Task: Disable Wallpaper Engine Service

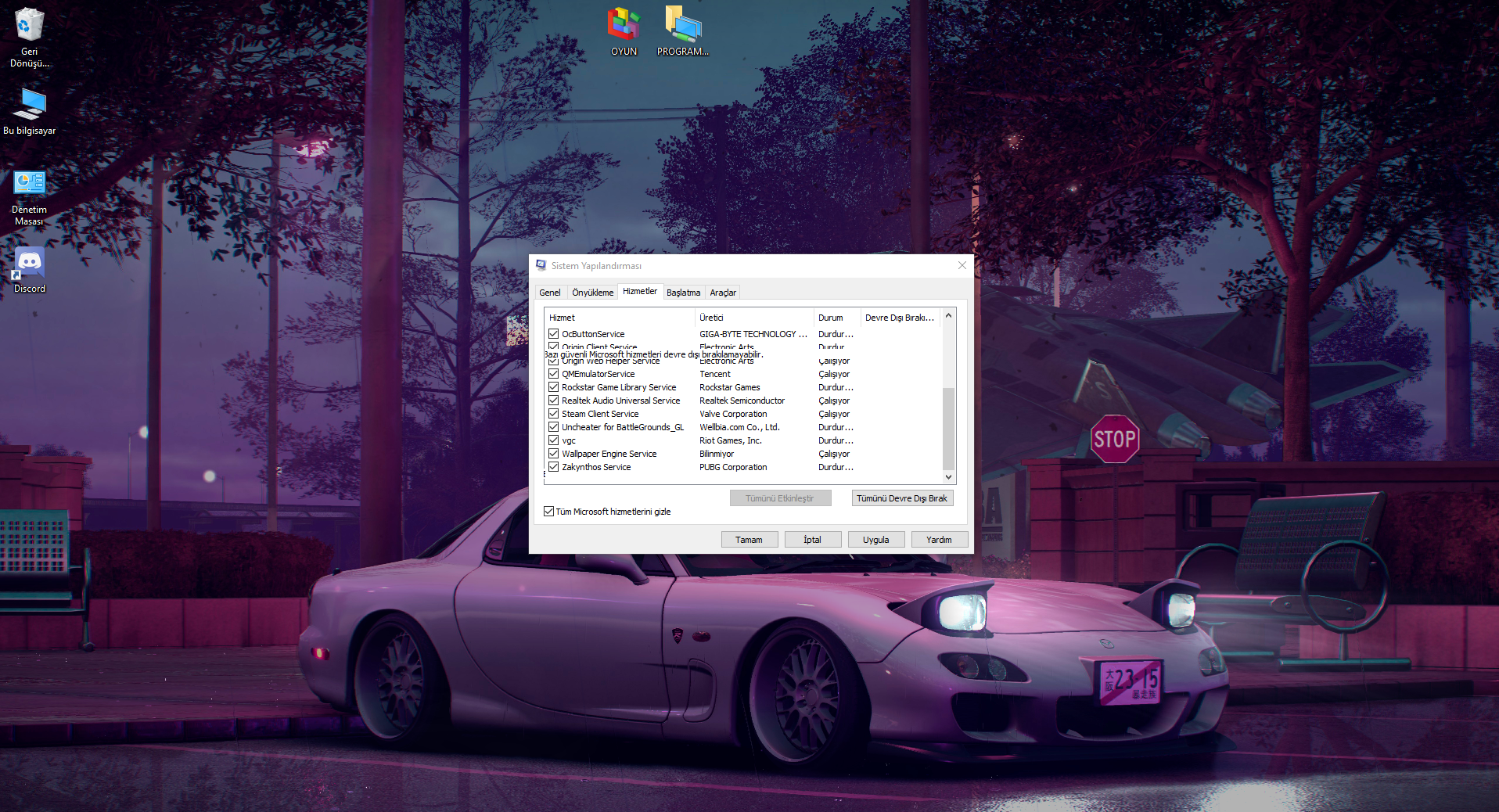Action: (553, 454)
